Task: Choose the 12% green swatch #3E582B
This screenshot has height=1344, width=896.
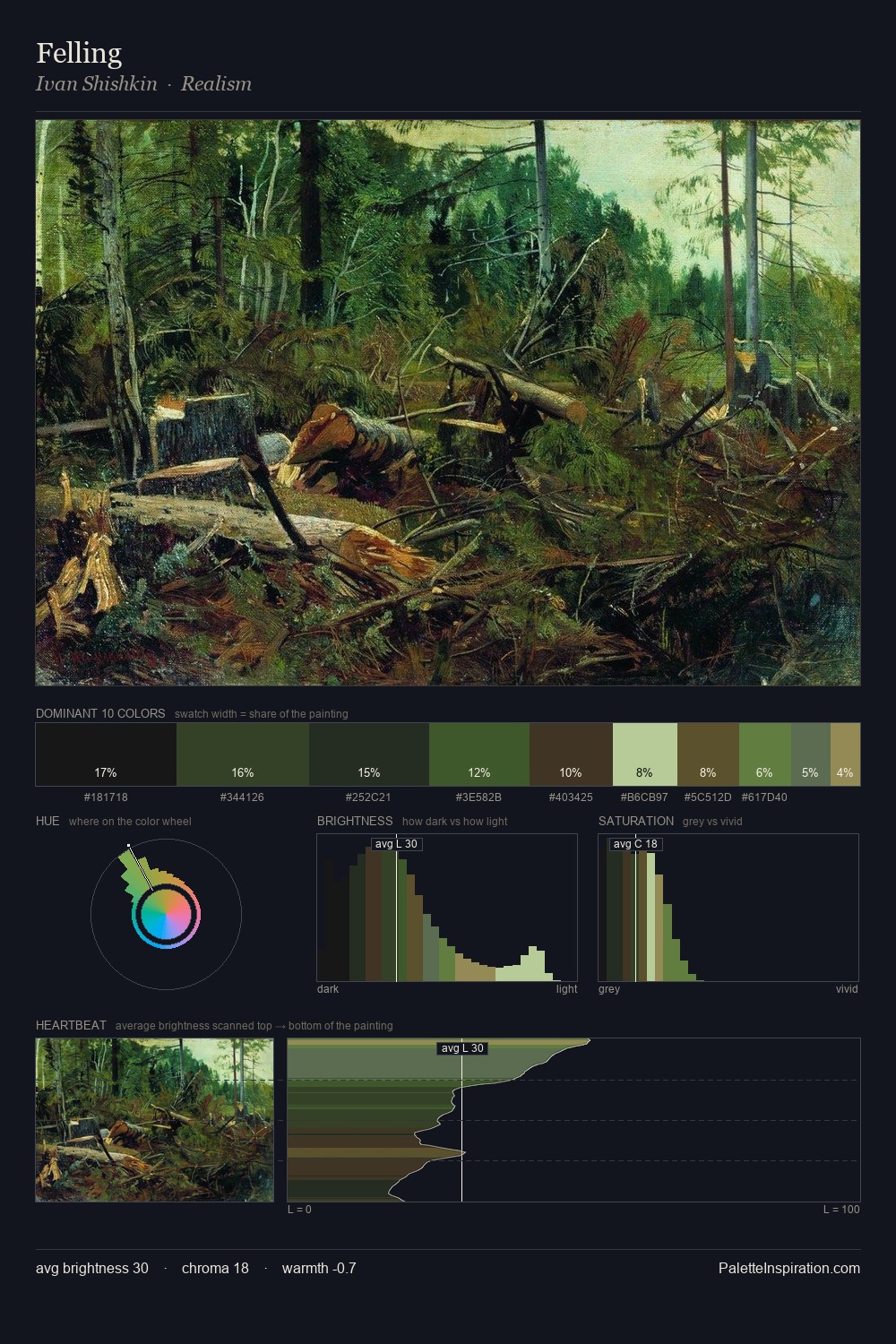Action: pos(479,754)
